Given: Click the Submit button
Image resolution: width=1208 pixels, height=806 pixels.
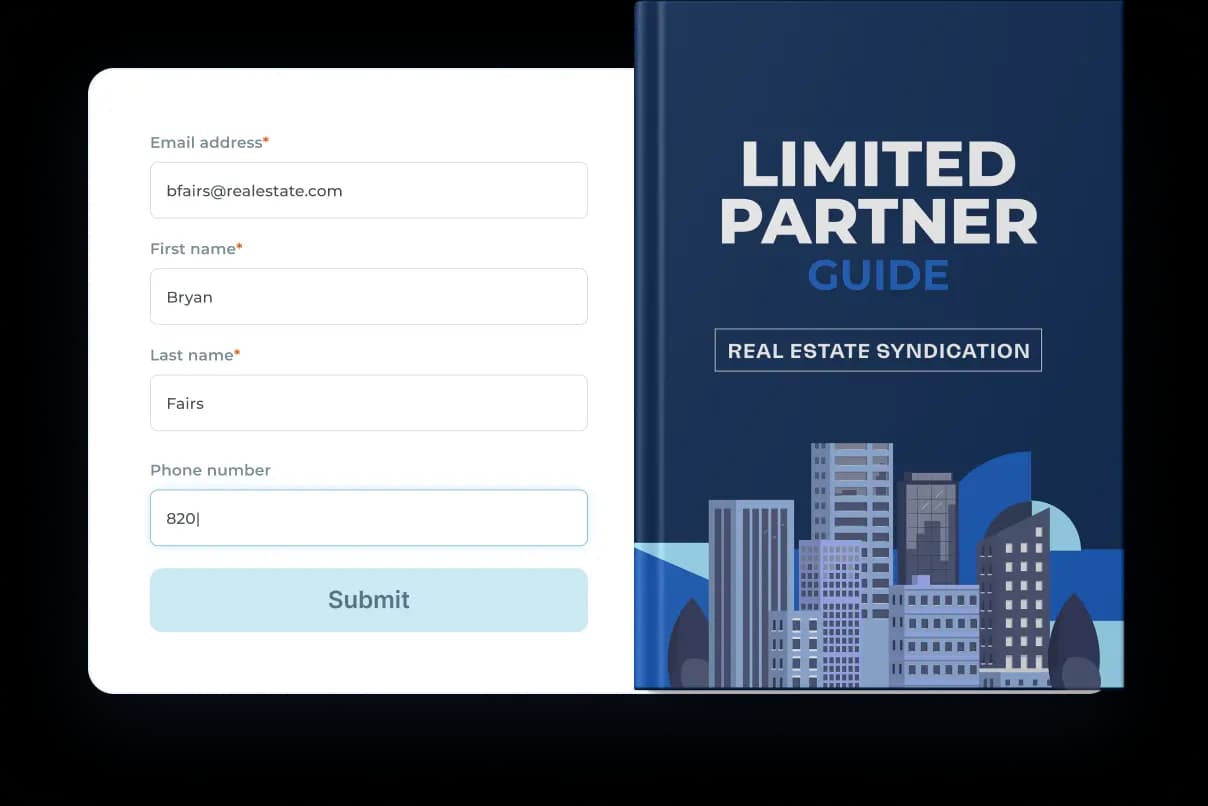Looking at the screenshot, I should point(368,600).
